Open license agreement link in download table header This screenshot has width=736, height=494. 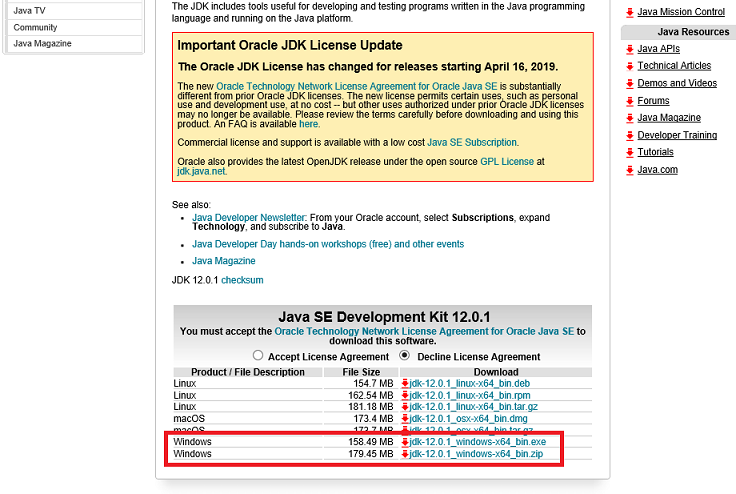(x=424, y=331)
